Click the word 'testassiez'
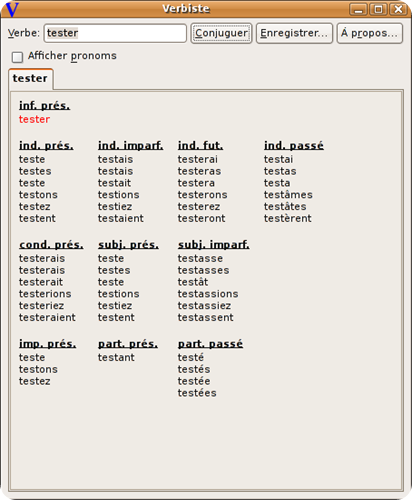Image resolution: width=412 pixels, height=500 pixels. 204,306
